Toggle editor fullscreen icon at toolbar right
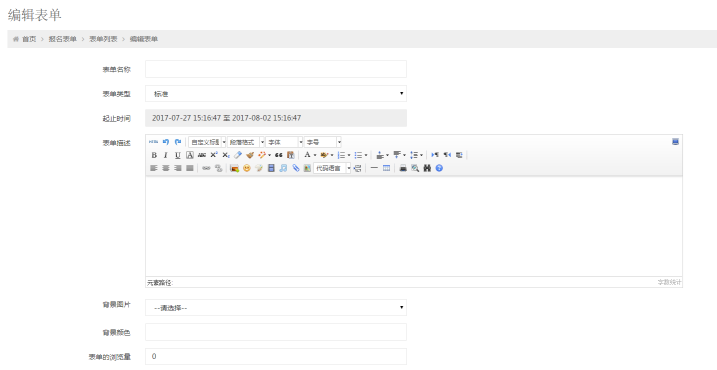717x370 pixels. 675,142
